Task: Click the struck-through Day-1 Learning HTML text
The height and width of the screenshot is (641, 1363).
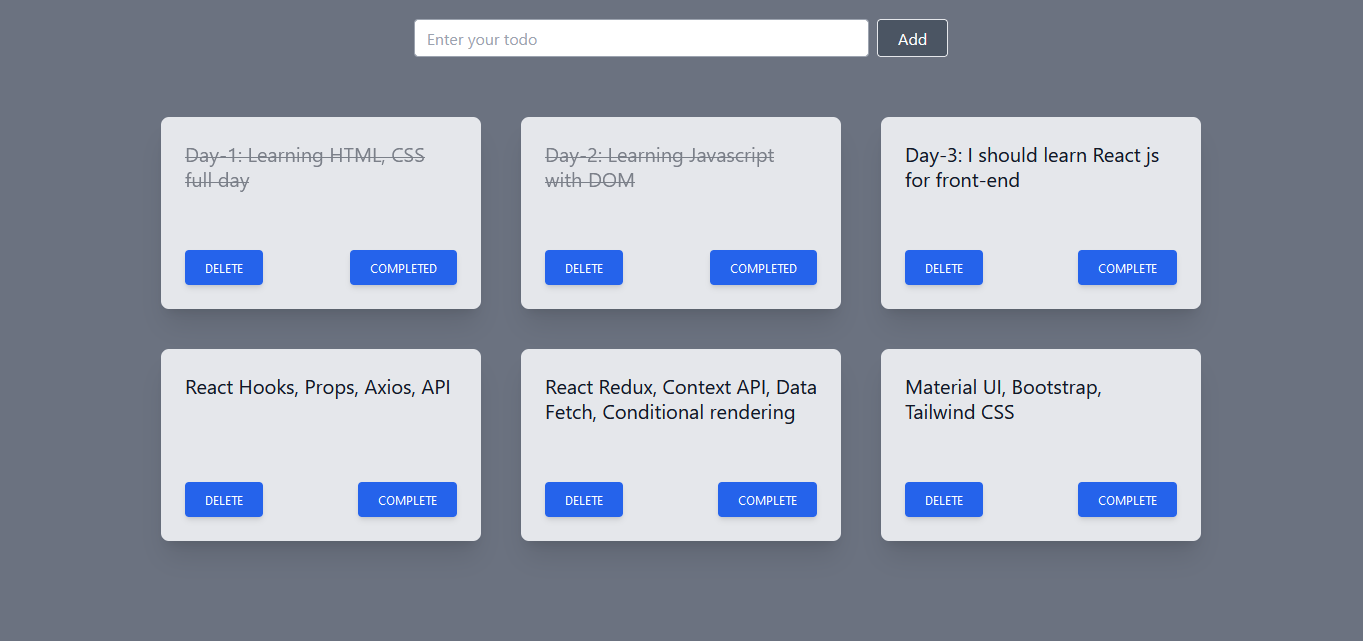Action: pos(304,168)
